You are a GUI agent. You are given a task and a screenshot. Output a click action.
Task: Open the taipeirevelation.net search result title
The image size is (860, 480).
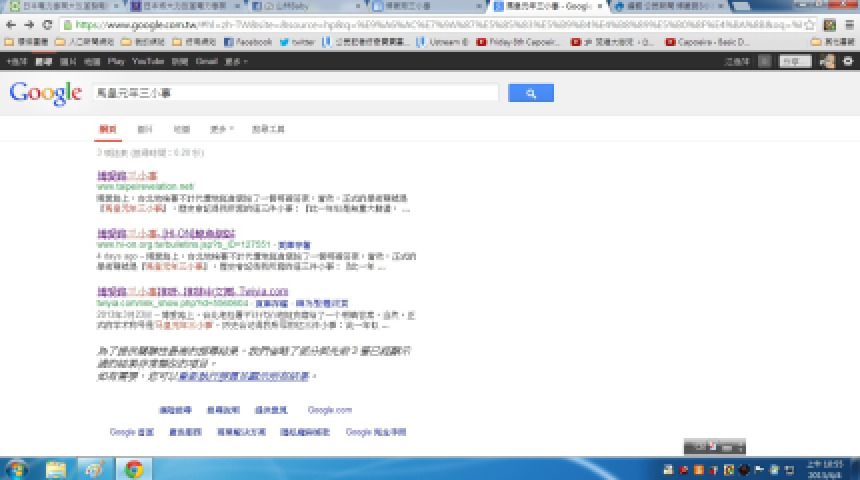point(126,176)
